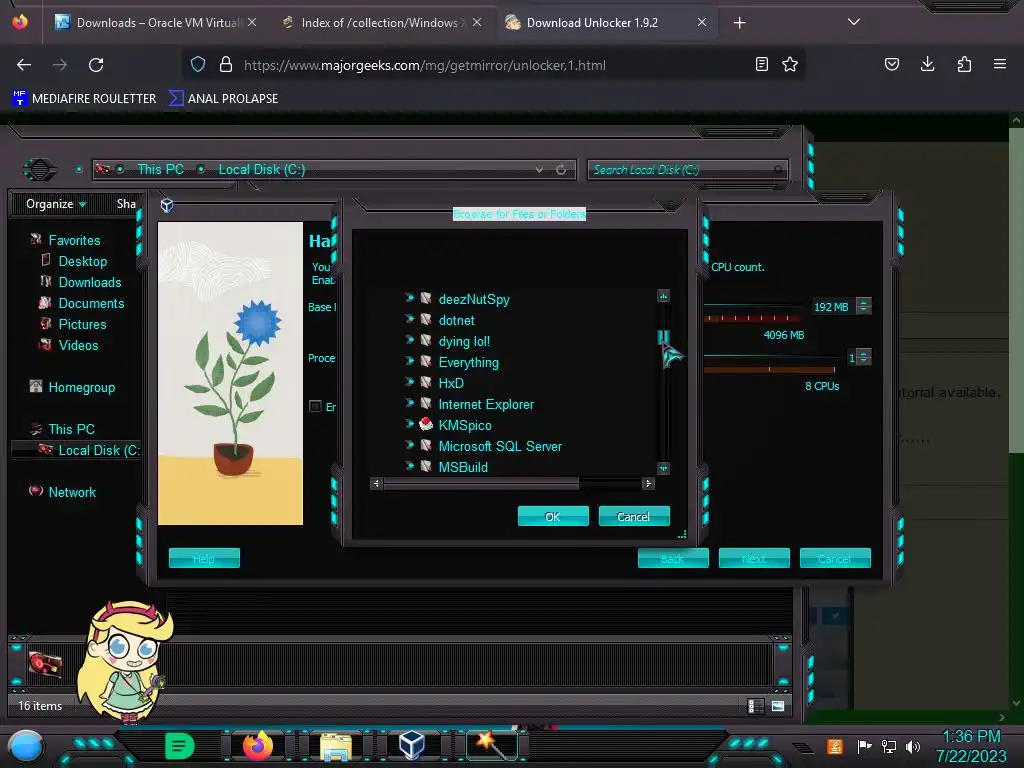The image size is (1024, 768).
Task: Select the deezNutSpy folder name
Action: (474, 299)
